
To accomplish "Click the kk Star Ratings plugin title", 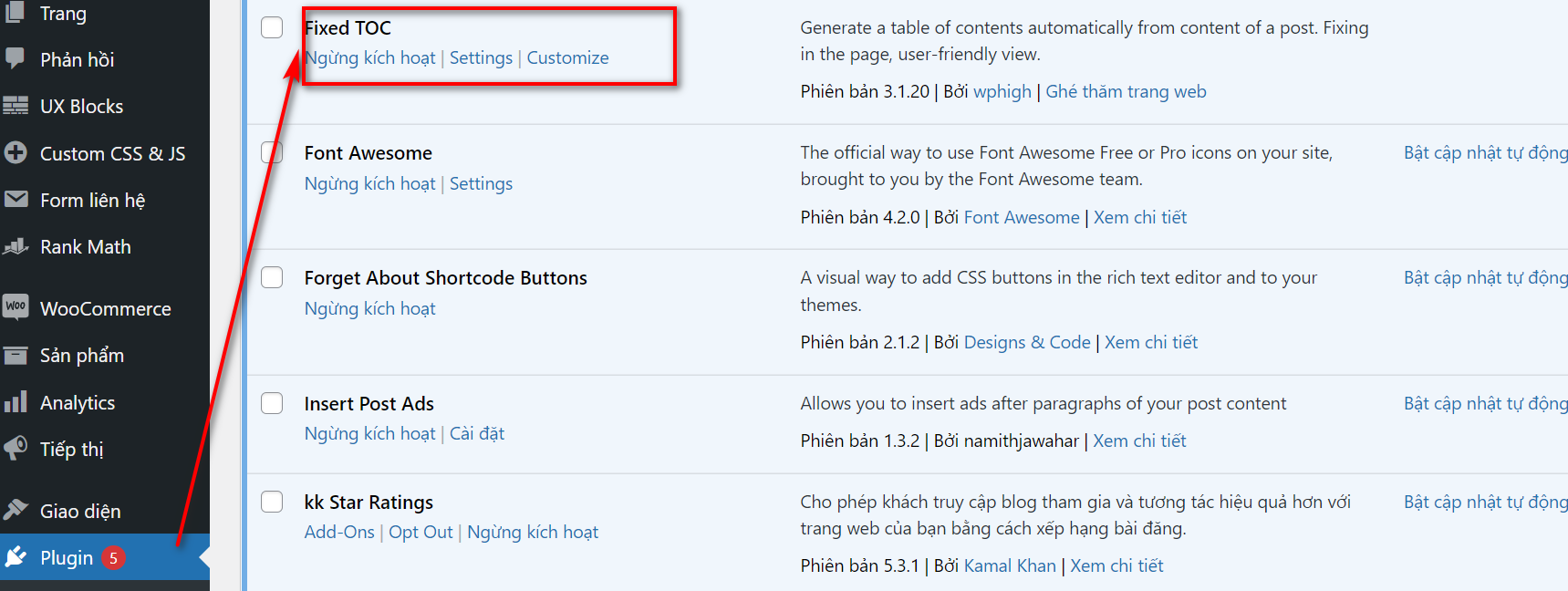I will pyautogui.click(x=369, y=502).
